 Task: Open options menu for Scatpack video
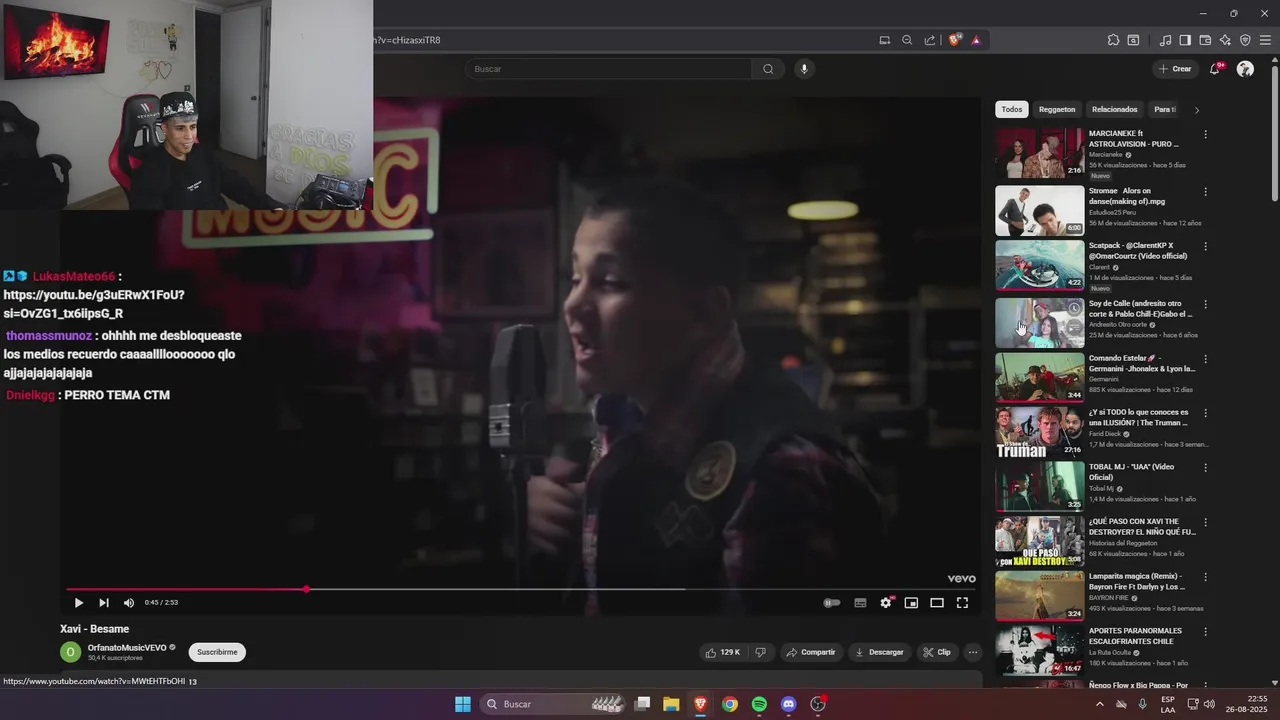(1205, 246)
